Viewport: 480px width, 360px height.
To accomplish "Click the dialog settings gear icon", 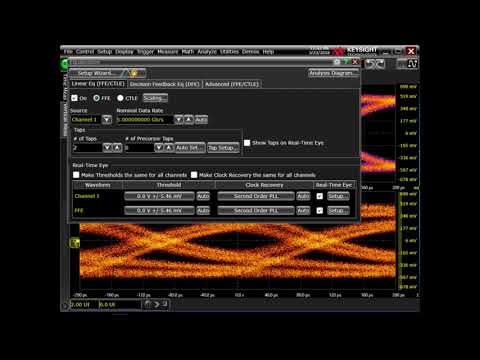I will click(x=337, y=62).
